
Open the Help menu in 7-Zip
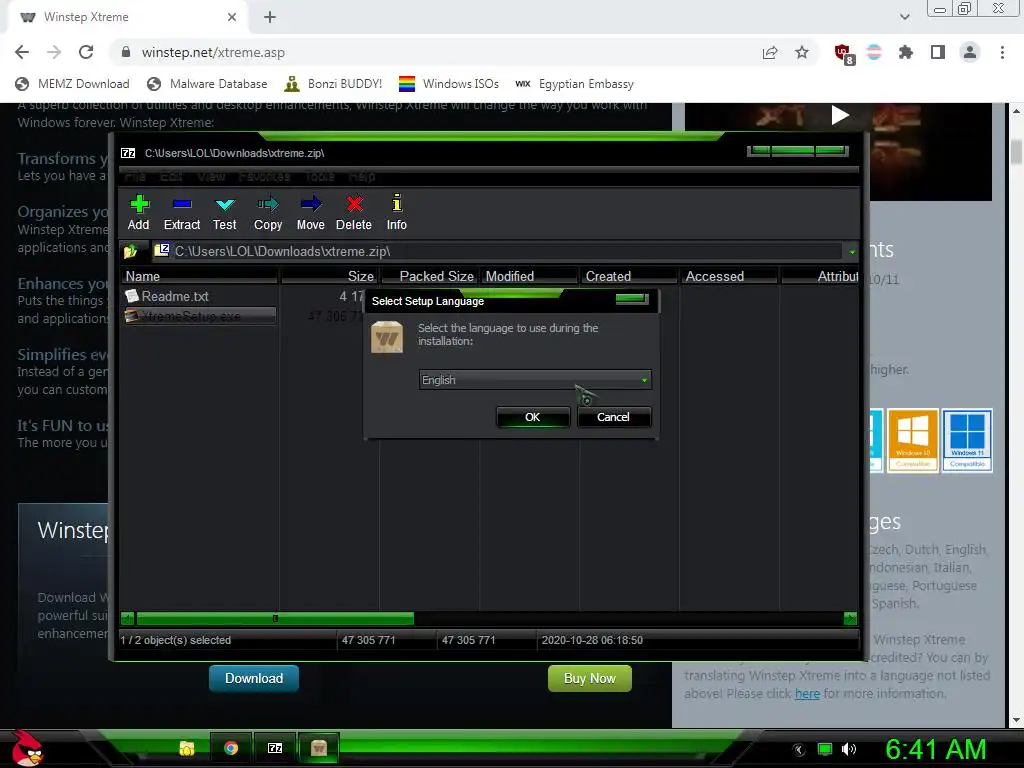tap(361, 176)
